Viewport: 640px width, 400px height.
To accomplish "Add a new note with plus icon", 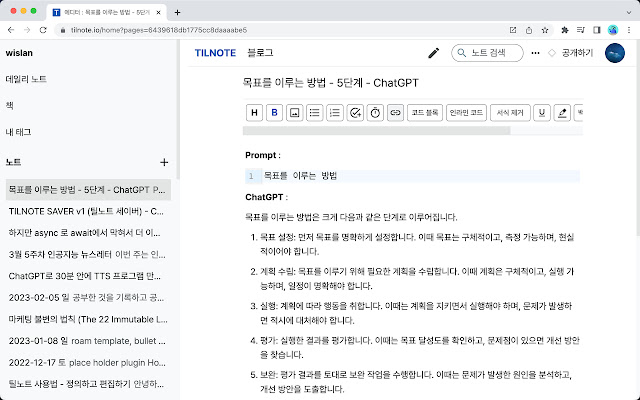I will click(x=164, y=162).
